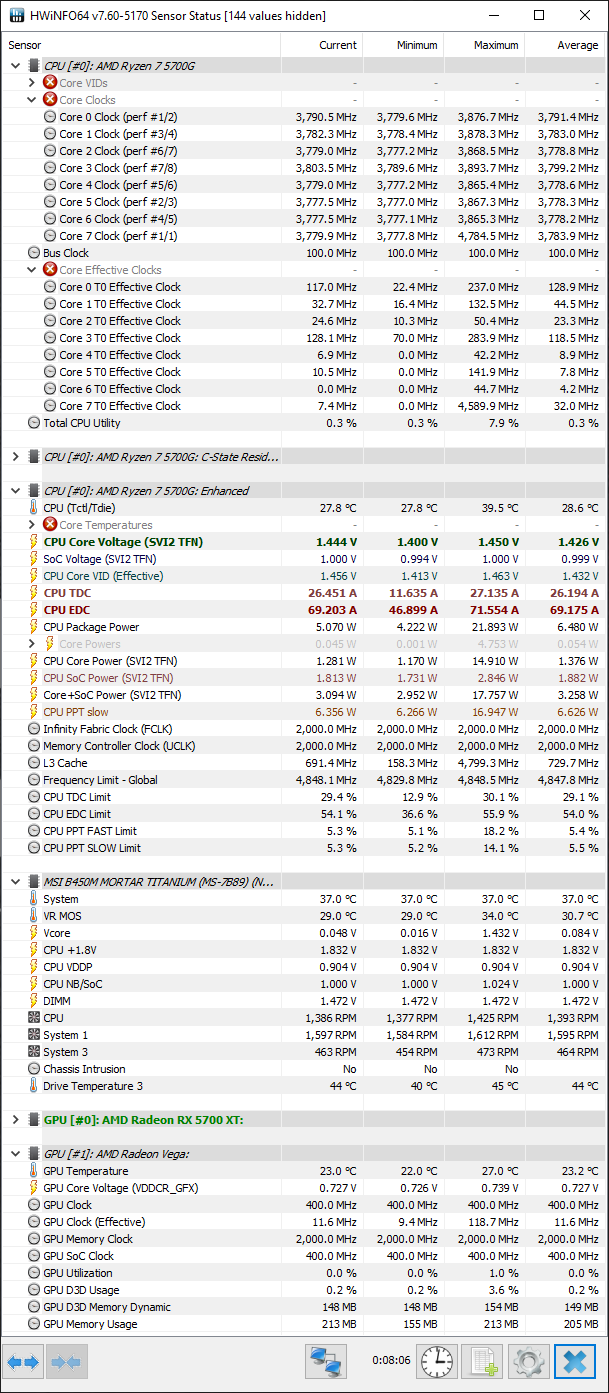Collapse the MSI B450M MORTAR TITANIUM section

click(x=16, y=882)
